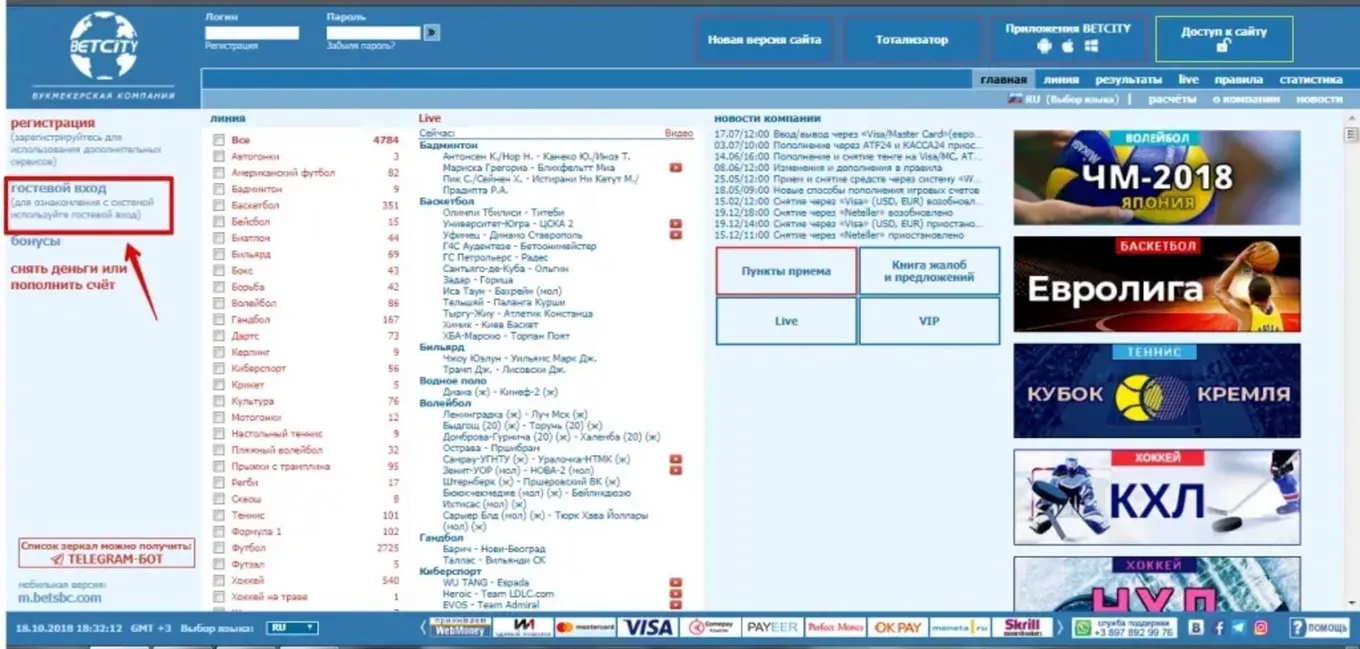This screenshot has width=1360, height=649.
Task: Open the Telegram social icon
Action: [x=1239, y=628]
